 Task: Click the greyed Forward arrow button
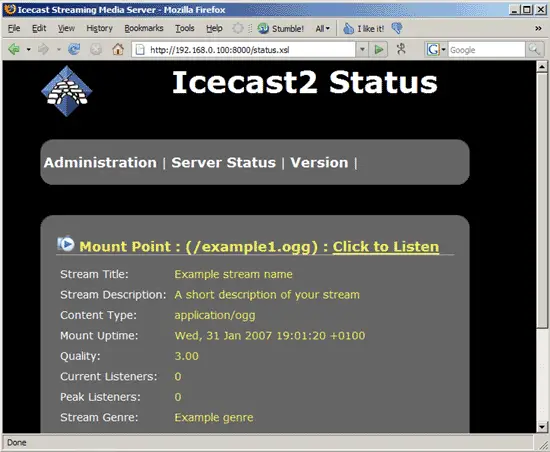[x=43, y=49]
